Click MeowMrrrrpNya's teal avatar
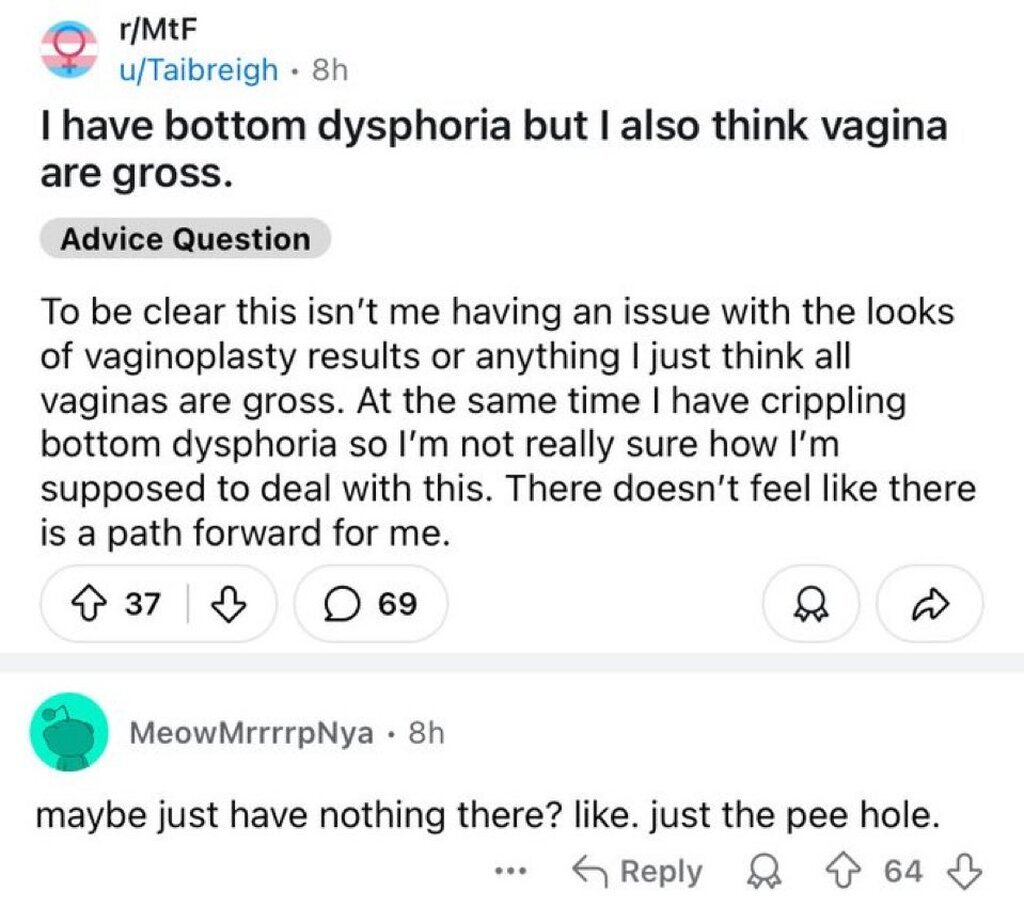Viewport: 1024px width, 908px height. pyautogui.click(x=69, y=732)
